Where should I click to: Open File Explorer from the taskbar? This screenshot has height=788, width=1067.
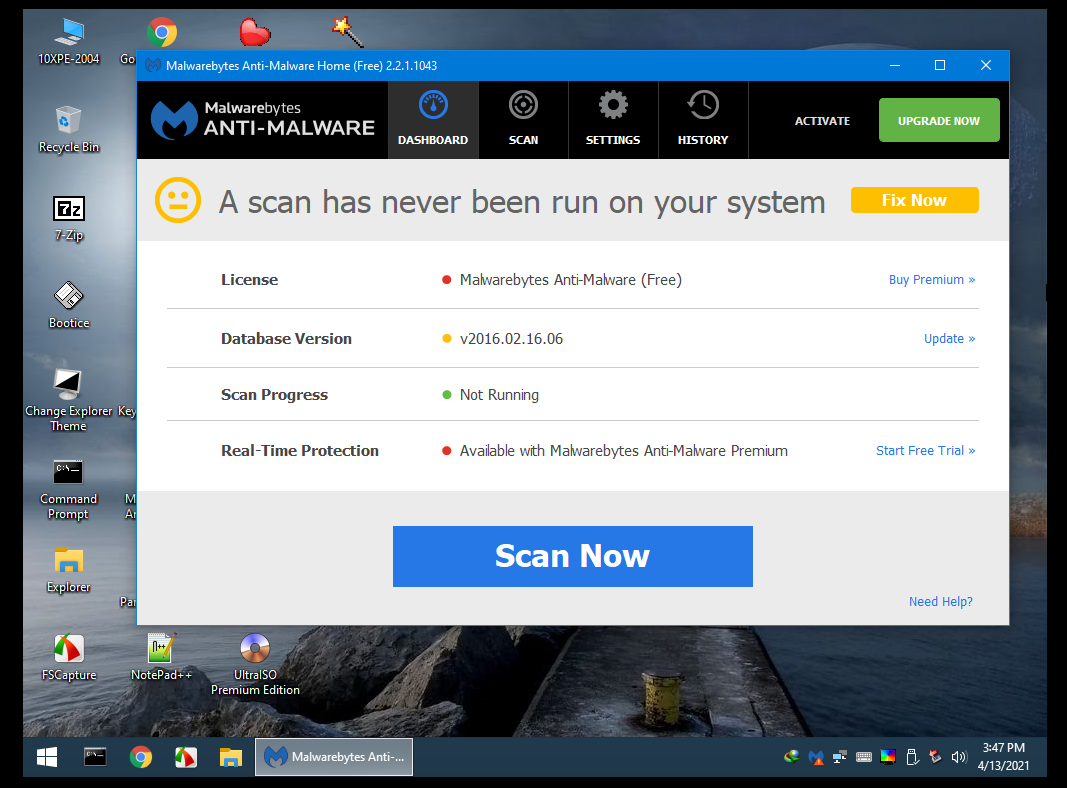[231, 757]
